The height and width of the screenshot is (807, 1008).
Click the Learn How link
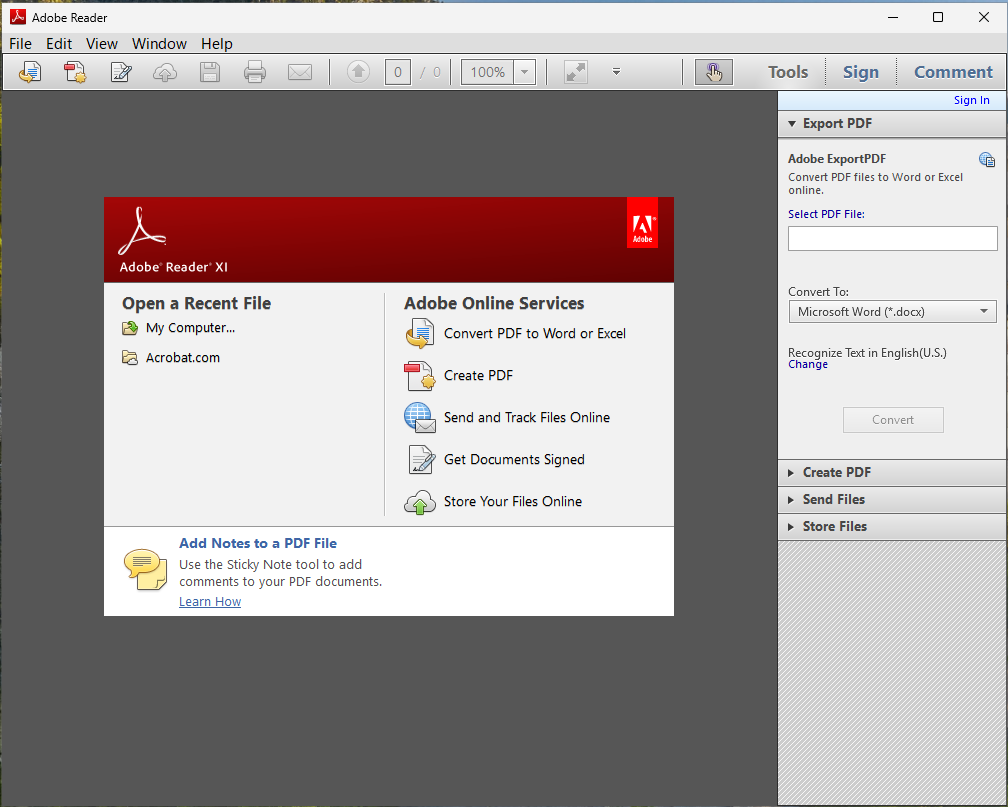tap(210, 602)
